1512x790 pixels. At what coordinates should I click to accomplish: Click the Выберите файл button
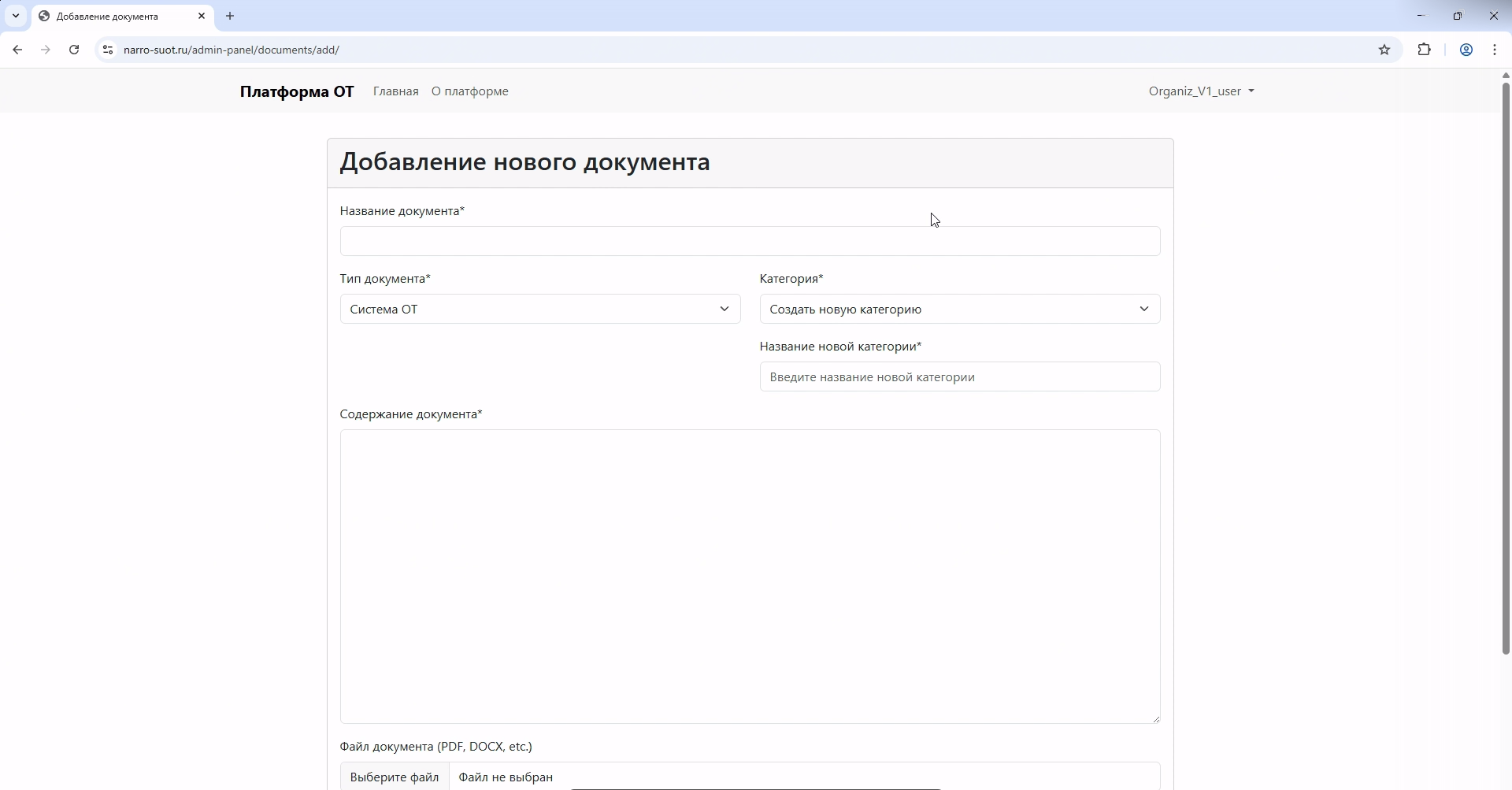pyautogui.click(x=394, y=777)
